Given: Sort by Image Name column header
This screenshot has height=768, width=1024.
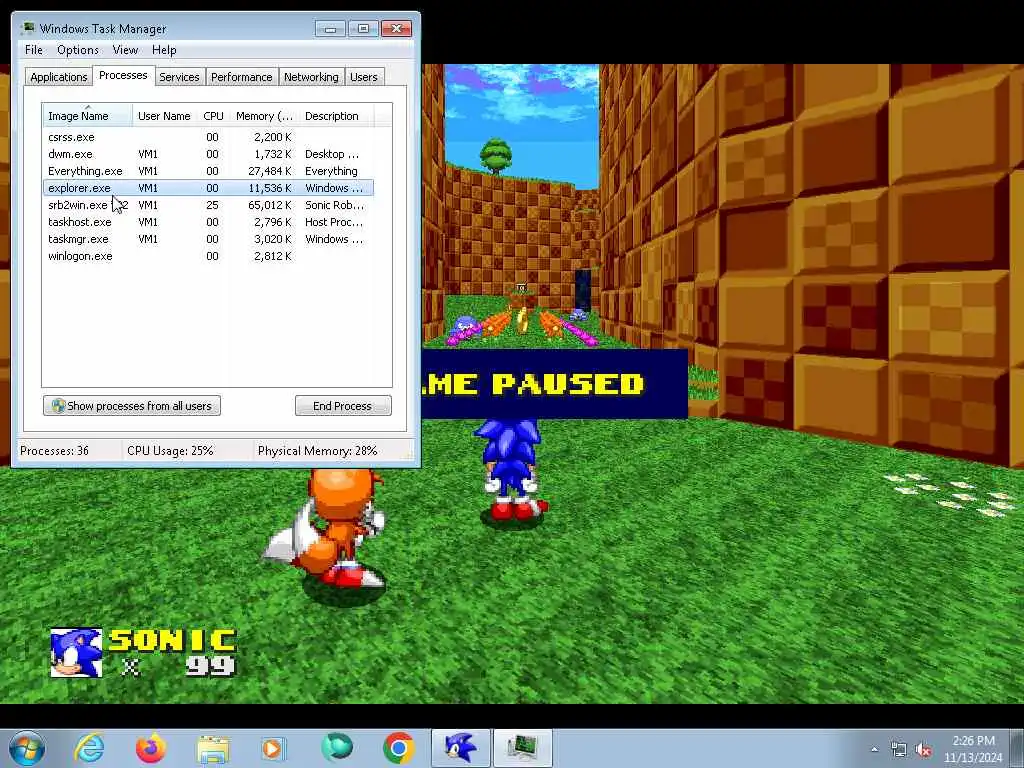Looking at the screenshot, I should pyautogui.click(x=88, y=116).
